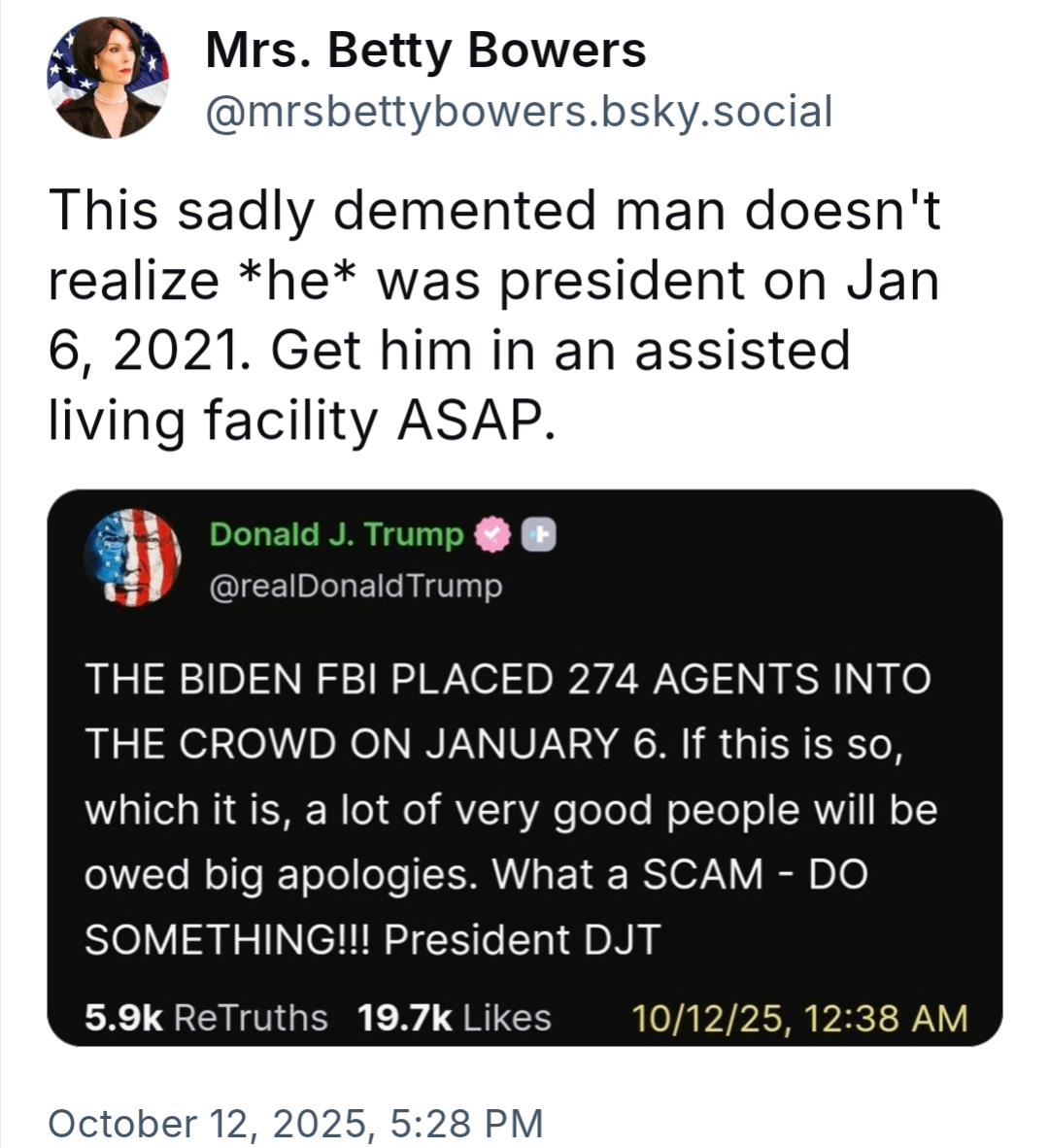This screenshot has width=1049, height=1148.
Task: Click Mrs. Betty Bowers profile avatar
Action: (x=108, y=78)
